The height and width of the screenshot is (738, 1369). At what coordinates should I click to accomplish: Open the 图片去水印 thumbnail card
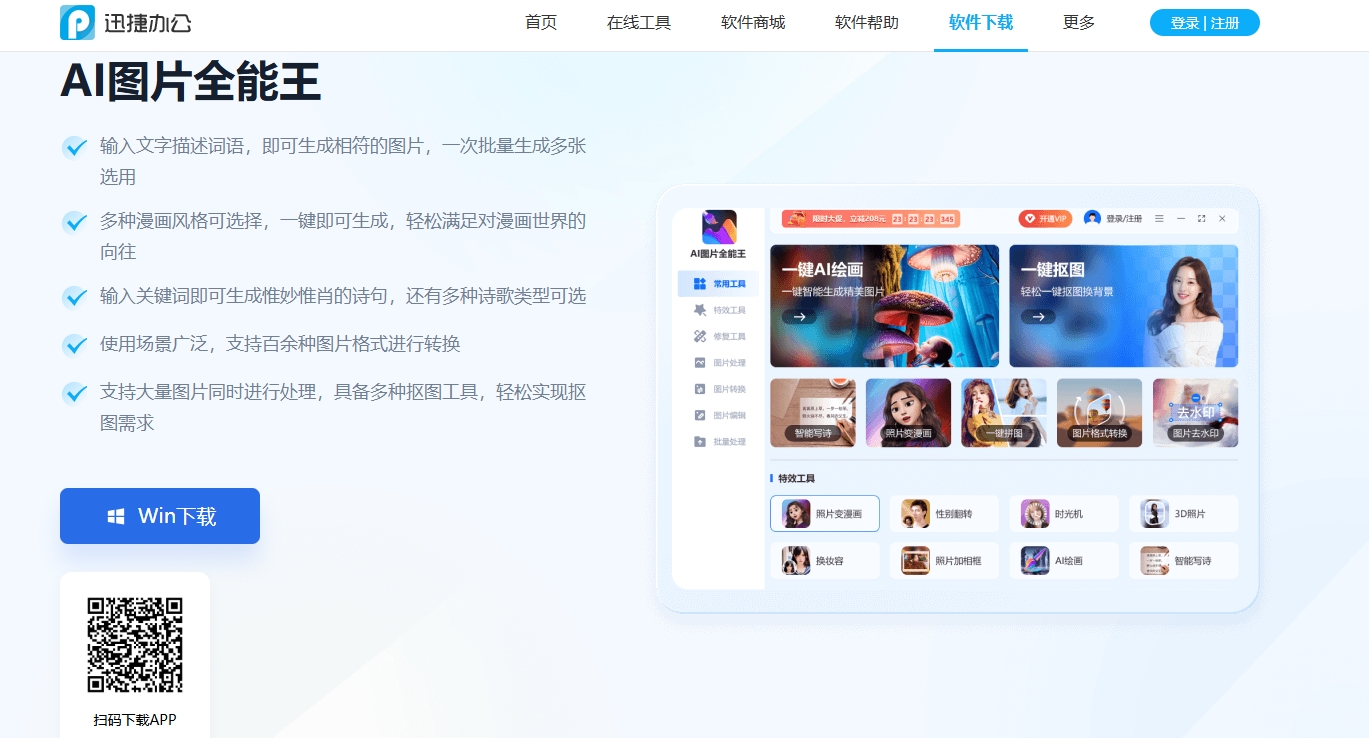pyautogui.click(x=1195, y=412)
